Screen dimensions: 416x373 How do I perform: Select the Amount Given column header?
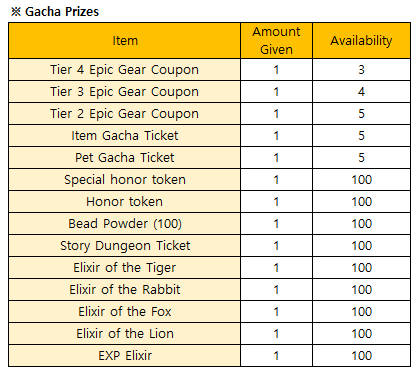point(276,41)
